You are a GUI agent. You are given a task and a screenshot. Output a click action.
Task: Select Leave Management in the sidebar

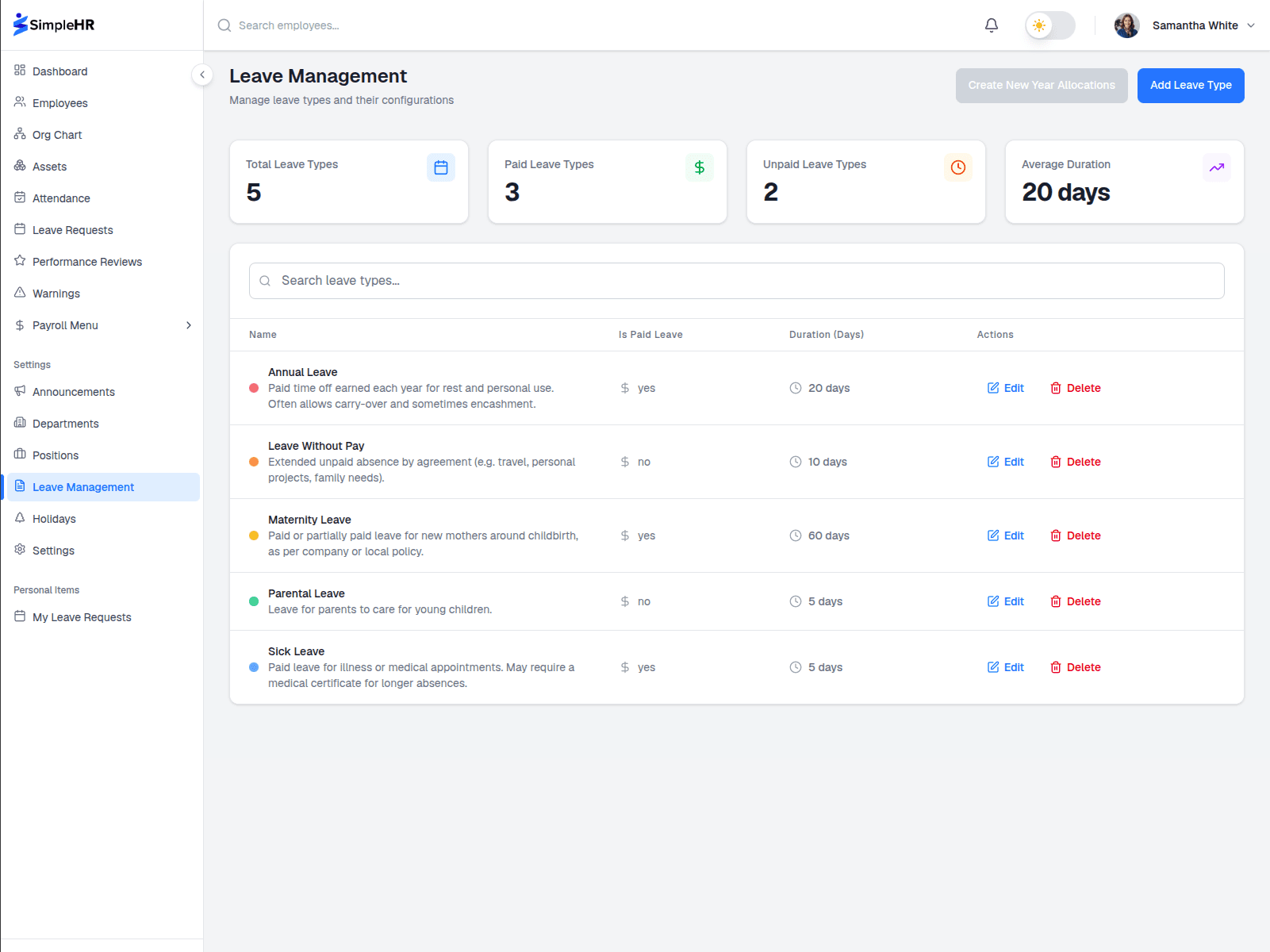pyautogui.click(x=82, y=486)
